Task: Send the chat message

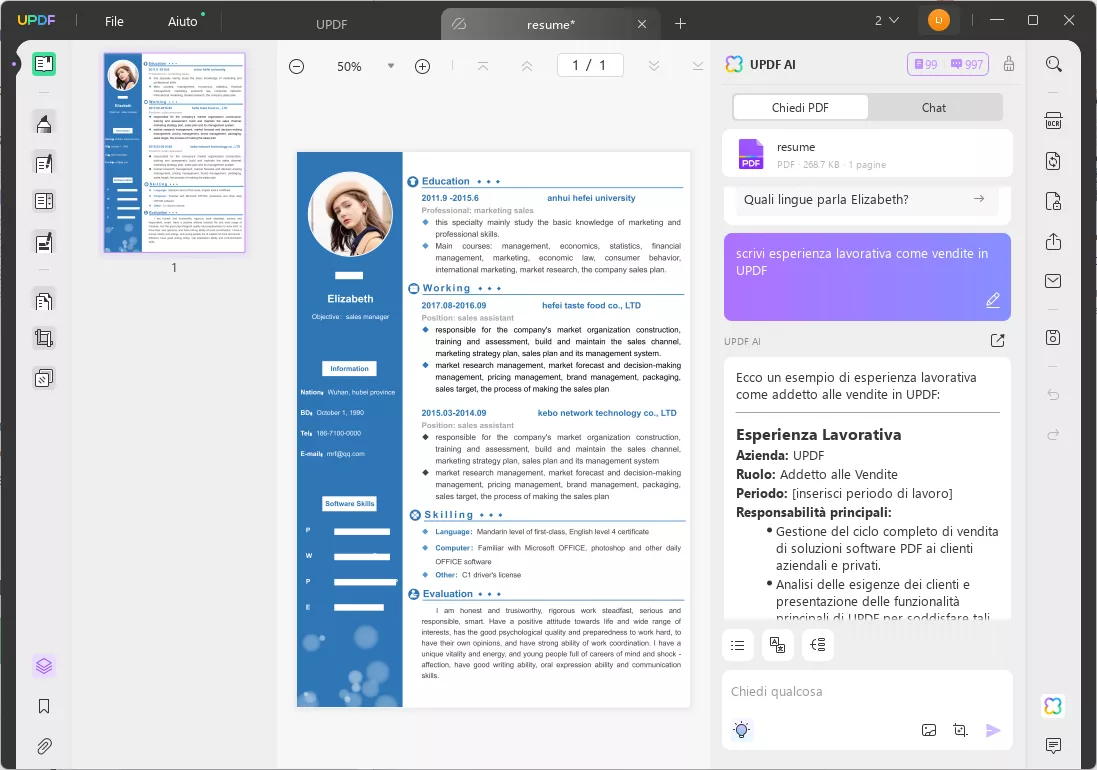Action: click(x=993, y=731)
